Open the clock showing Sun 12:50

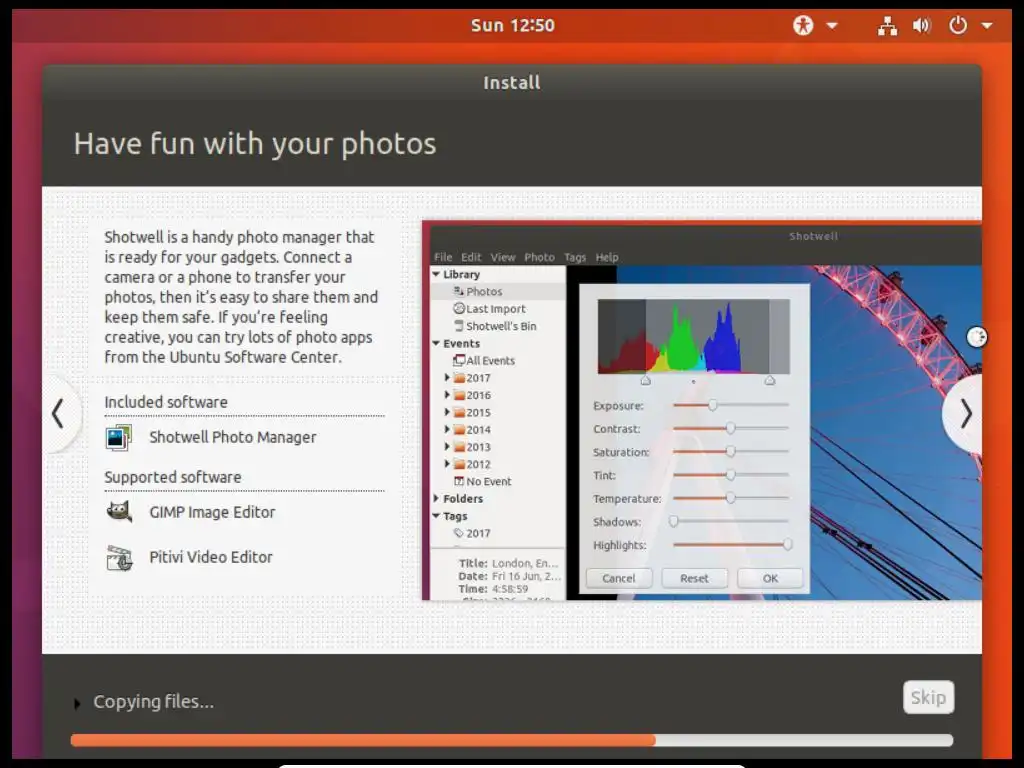513,25
